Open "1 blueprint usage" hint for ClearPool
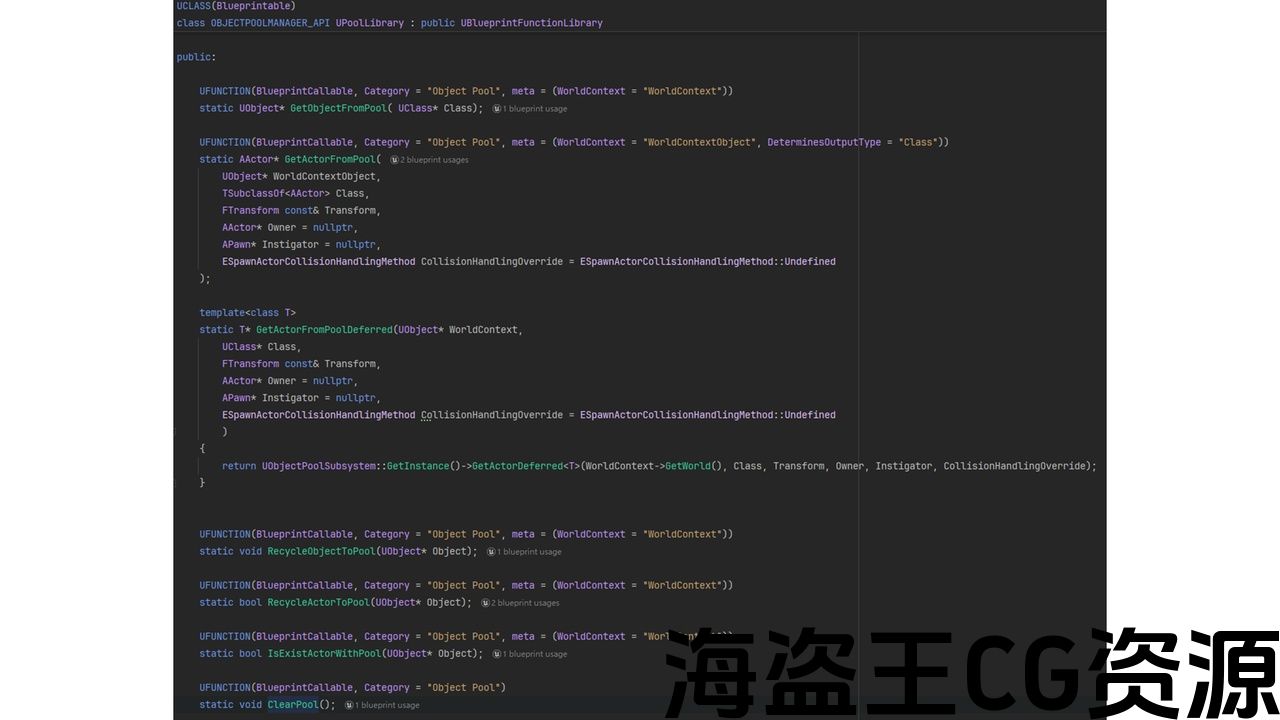This screenshot has width=1280, height=720. point(389,705)
